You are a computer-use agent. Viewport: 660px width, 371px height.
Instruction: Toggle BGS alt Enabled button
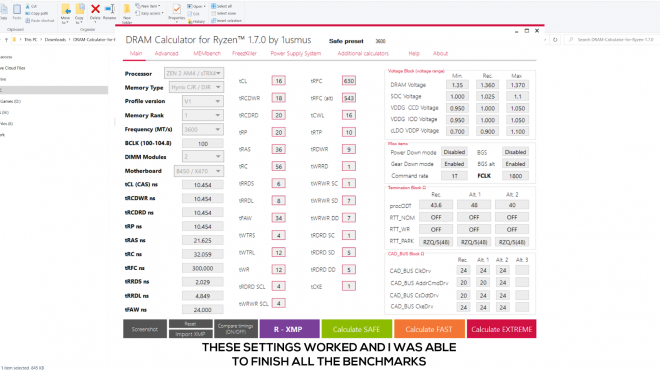[515, 164]
